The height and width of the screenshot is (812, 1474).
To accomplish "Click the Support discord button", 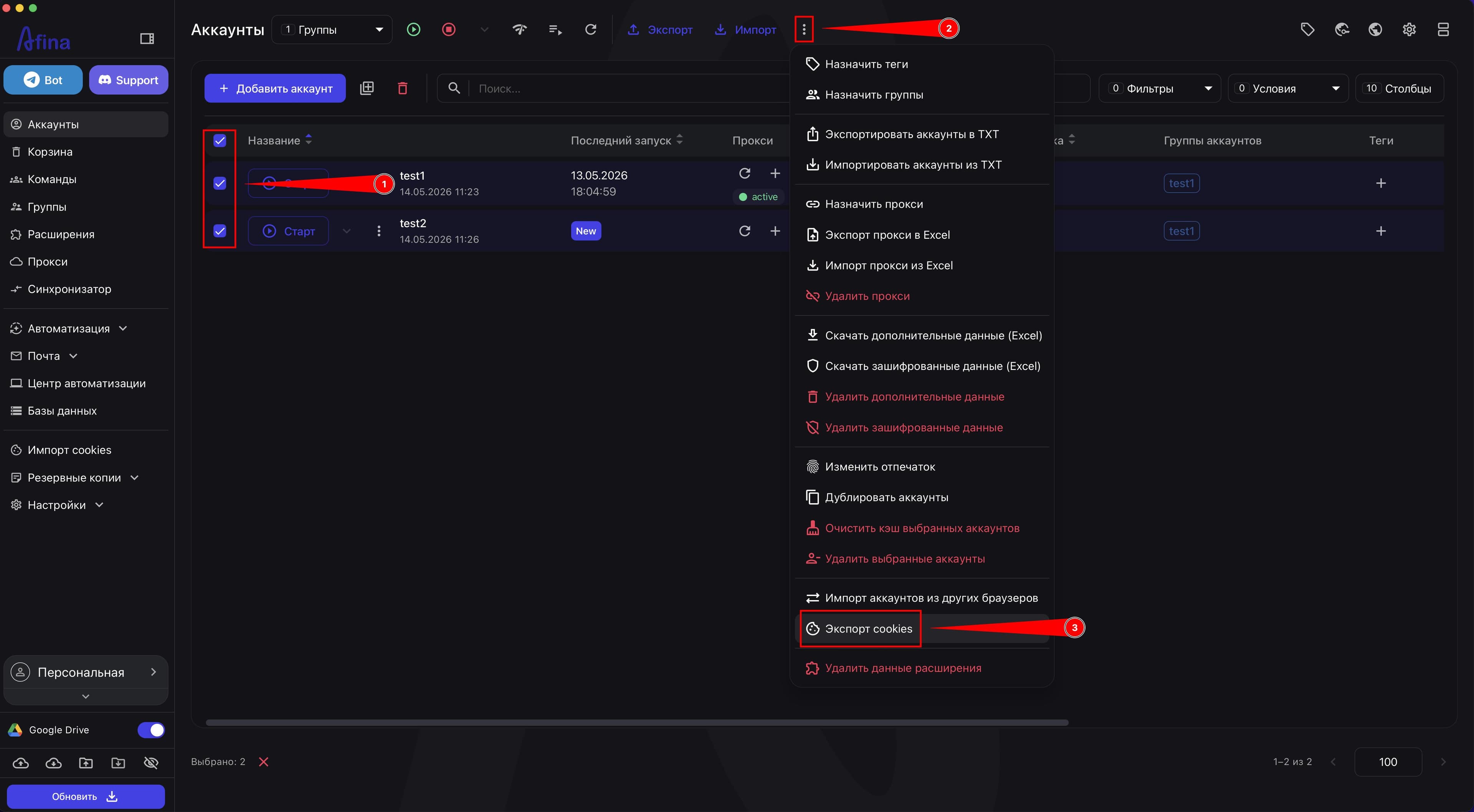I will click(x=128, y=79).
